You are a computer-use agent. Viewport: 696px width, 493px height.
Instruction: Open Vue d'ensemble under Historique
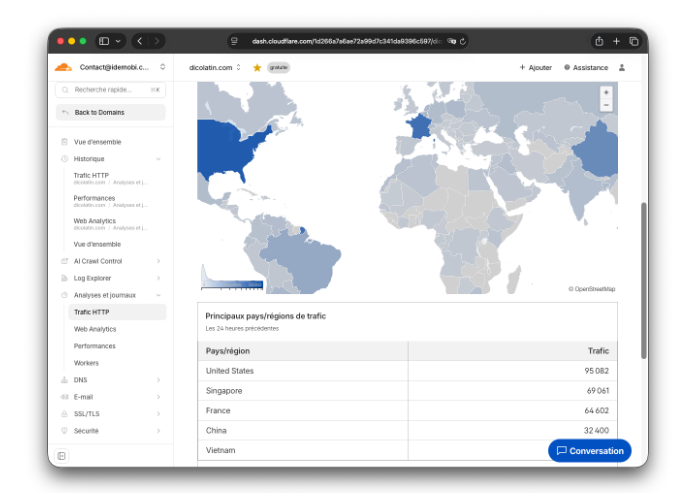tap(97, 245)
